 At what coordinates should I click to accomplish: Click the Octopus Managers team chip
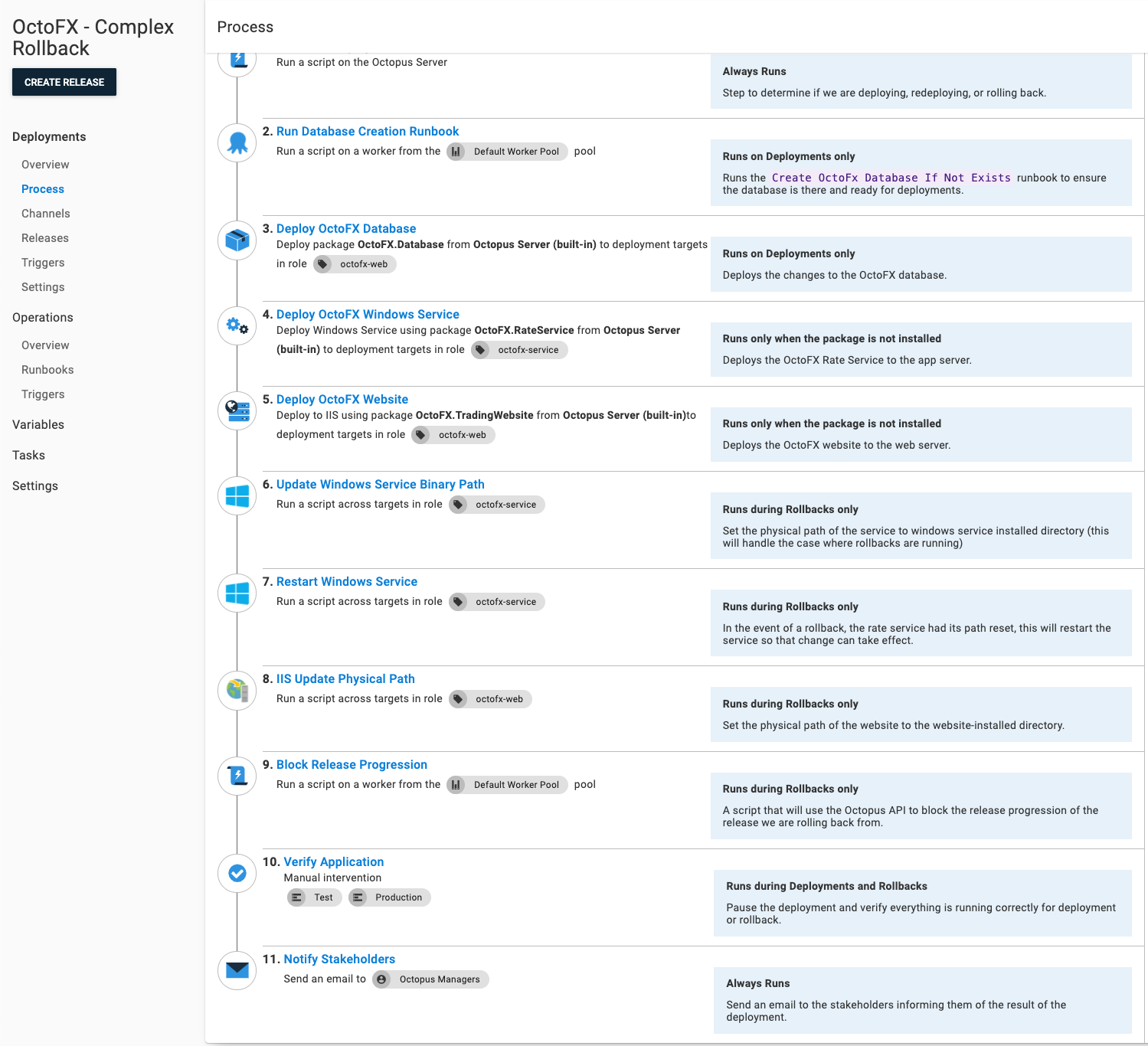pos(431,979)
